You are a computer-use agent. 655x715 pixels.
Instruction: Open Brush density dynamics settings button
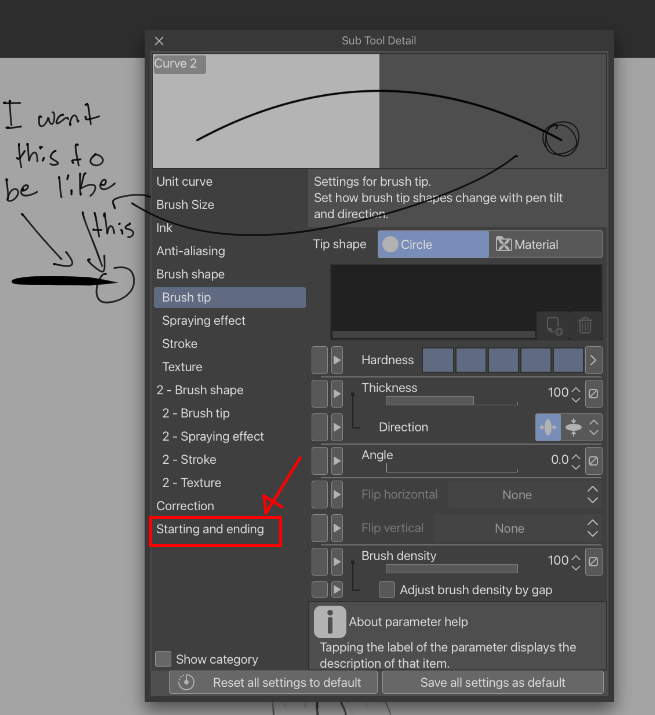pos(593,561)
